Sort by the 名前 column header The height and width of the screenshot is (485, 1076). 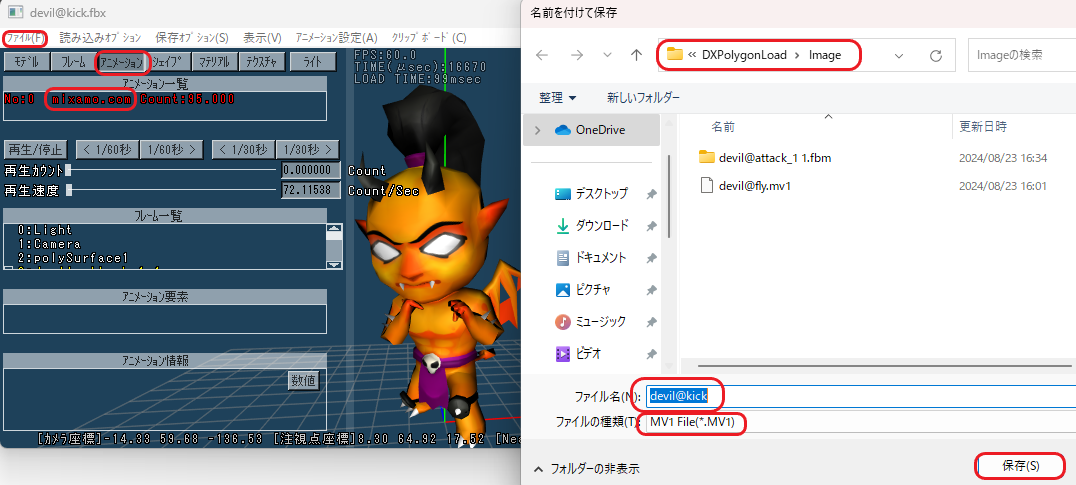723,127
